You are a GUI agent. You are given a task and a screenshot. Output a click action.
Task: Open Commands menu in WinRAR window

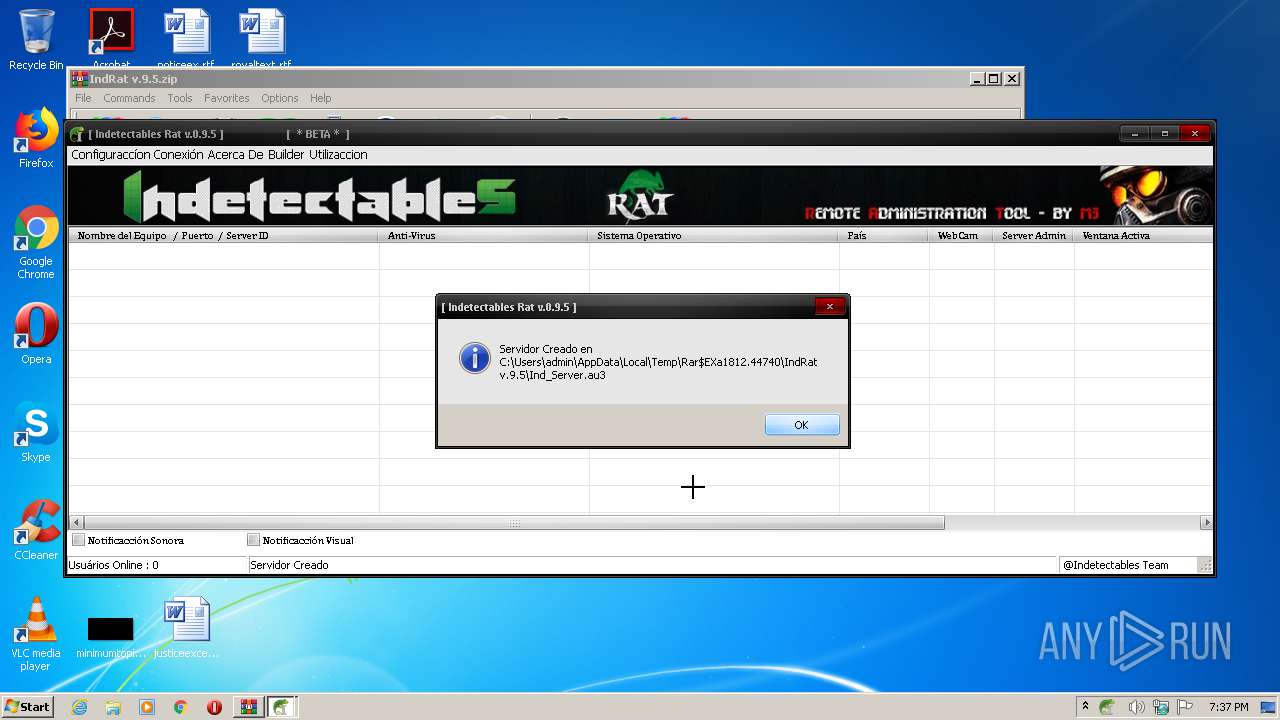[129, 98]
